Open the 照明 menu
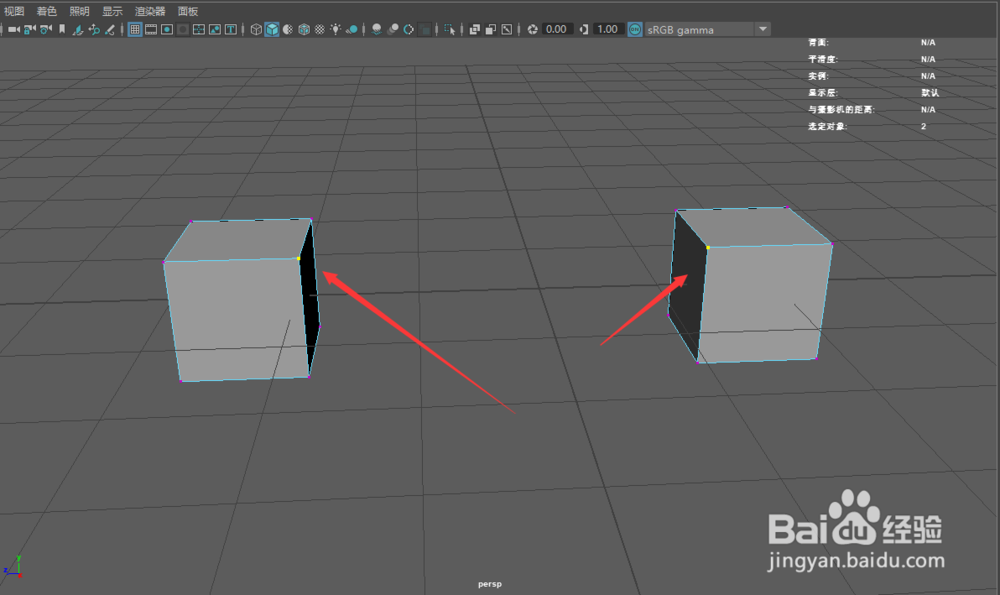Image resolution: width=1000 pixels, height=595 pixels. (80, 11)
